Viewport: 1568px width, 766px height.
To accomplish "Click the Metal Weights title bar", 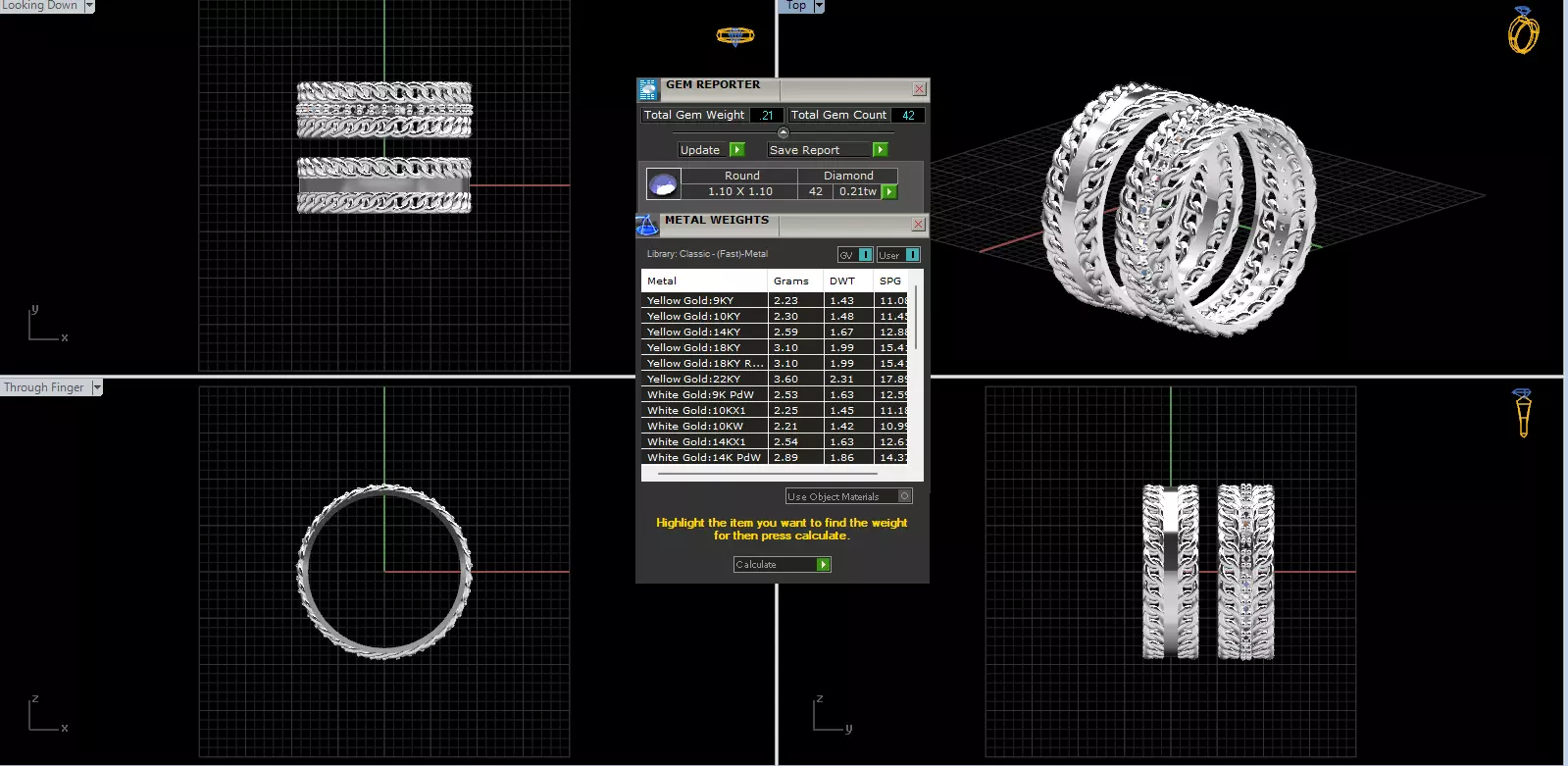I will (784, 226).
